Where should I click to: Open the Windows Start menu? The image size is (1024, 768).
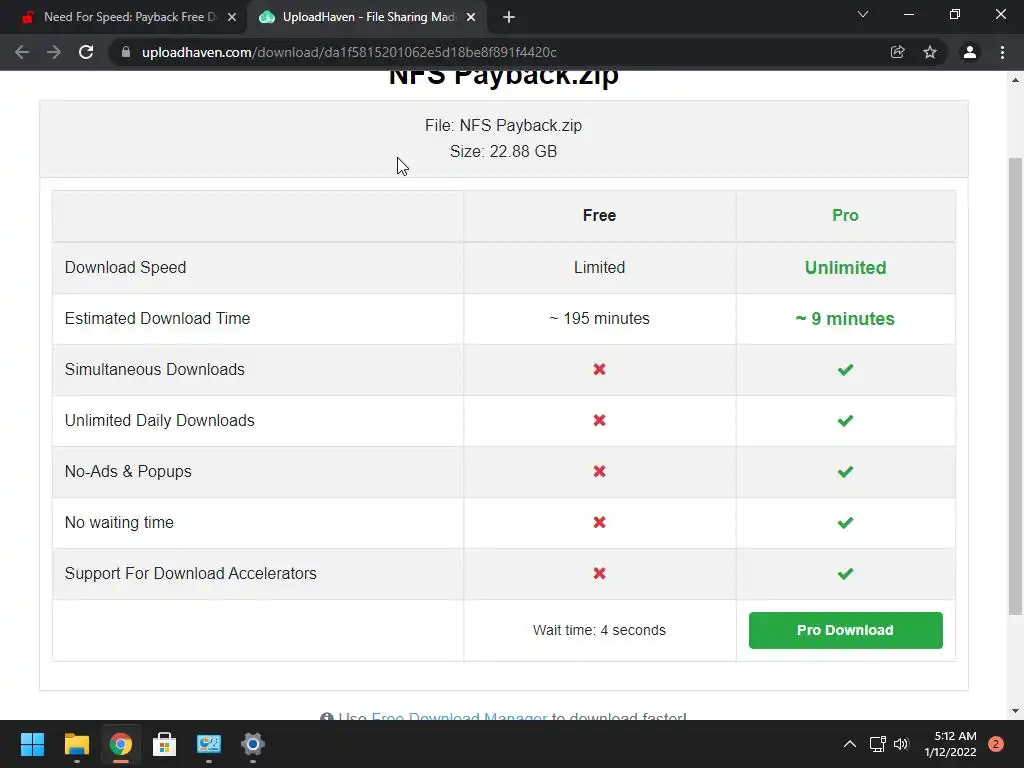pos(32,744)
